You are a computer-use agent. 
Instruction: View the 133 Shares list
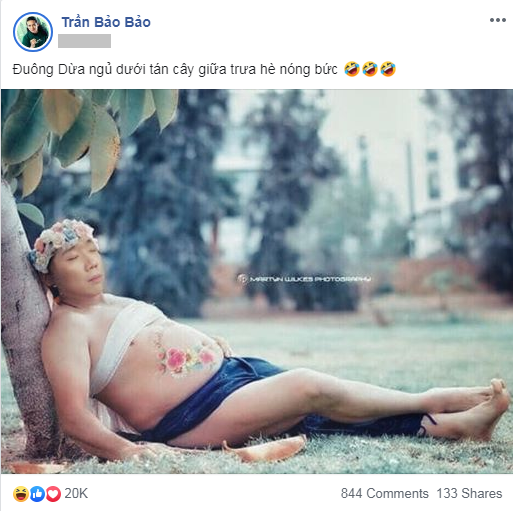click(469, 493)
